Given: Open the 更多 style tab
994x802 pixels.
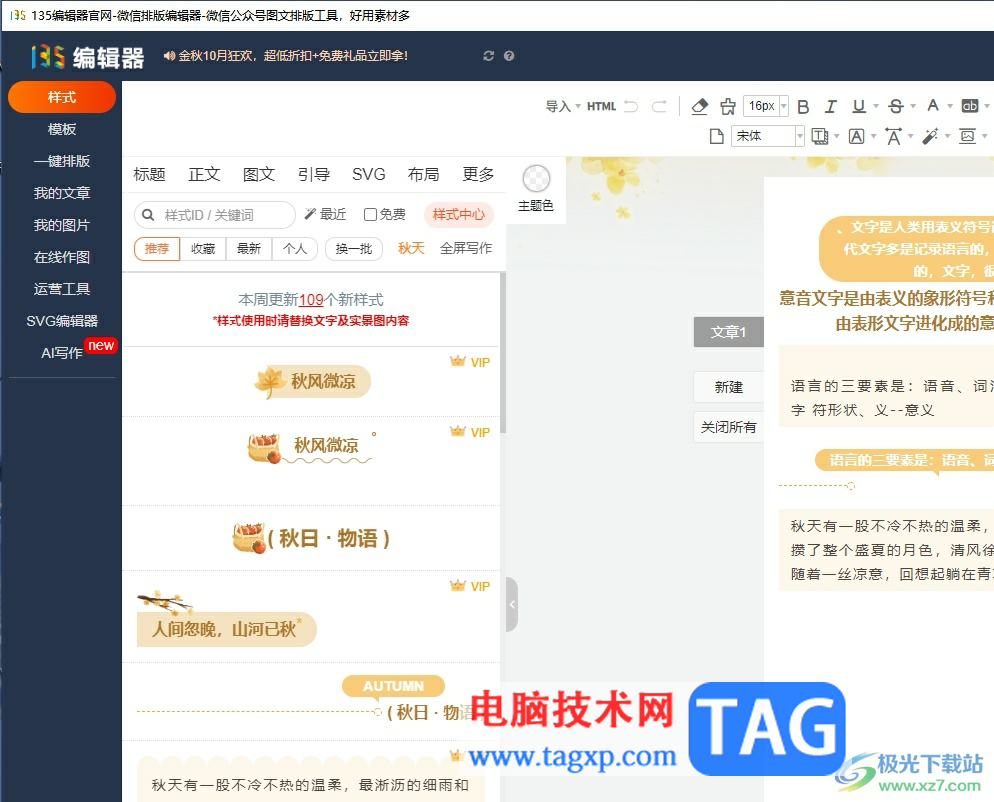Looking at the screenshot, I should coord(478,174).
